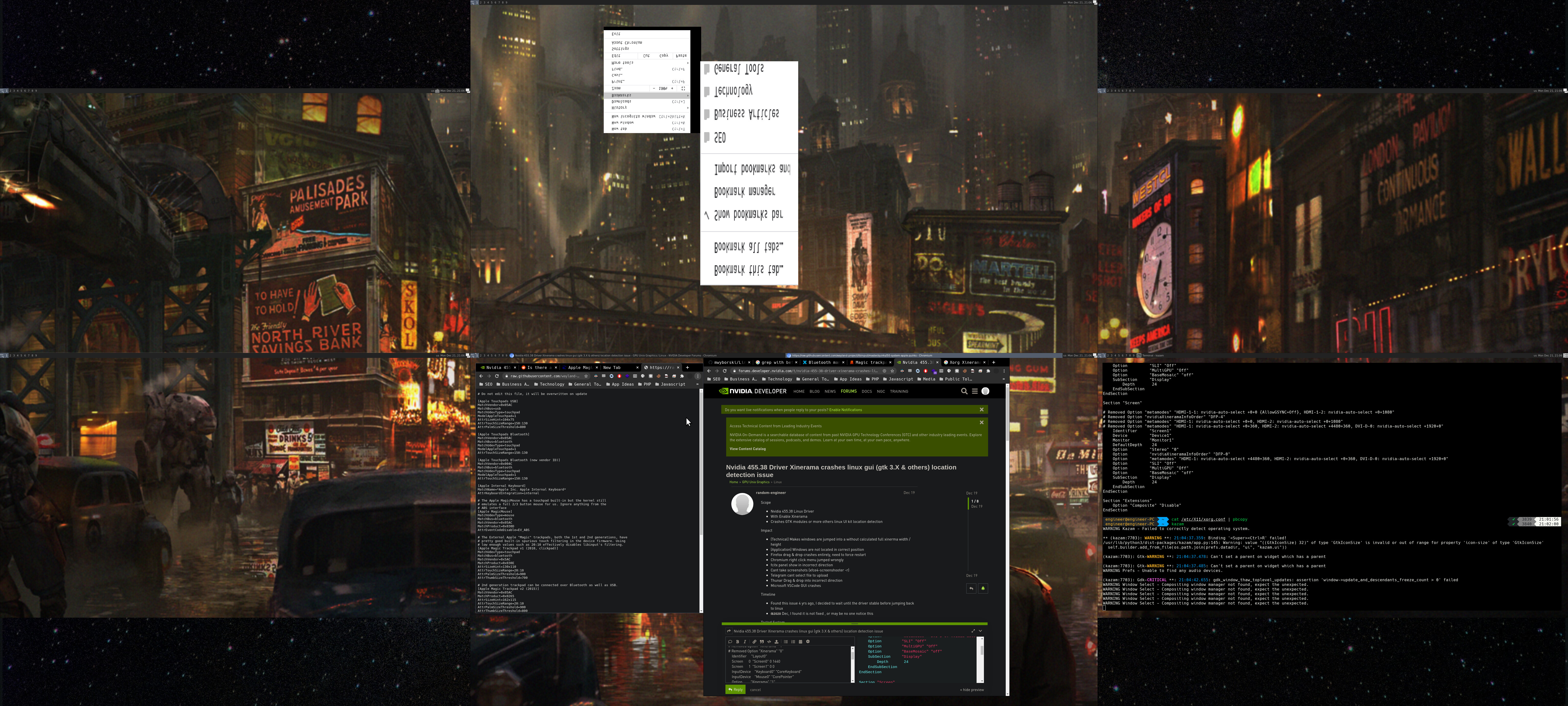Click the reply textarea scrollbar thumb
This screenshot has width=1568, height=706.
click(x=853, y=656)
